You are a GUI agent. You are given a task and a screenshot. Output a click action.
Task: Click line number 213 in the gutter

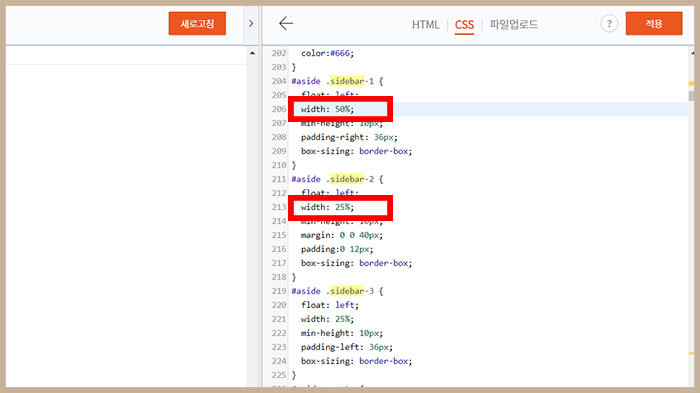click(279, 207)
